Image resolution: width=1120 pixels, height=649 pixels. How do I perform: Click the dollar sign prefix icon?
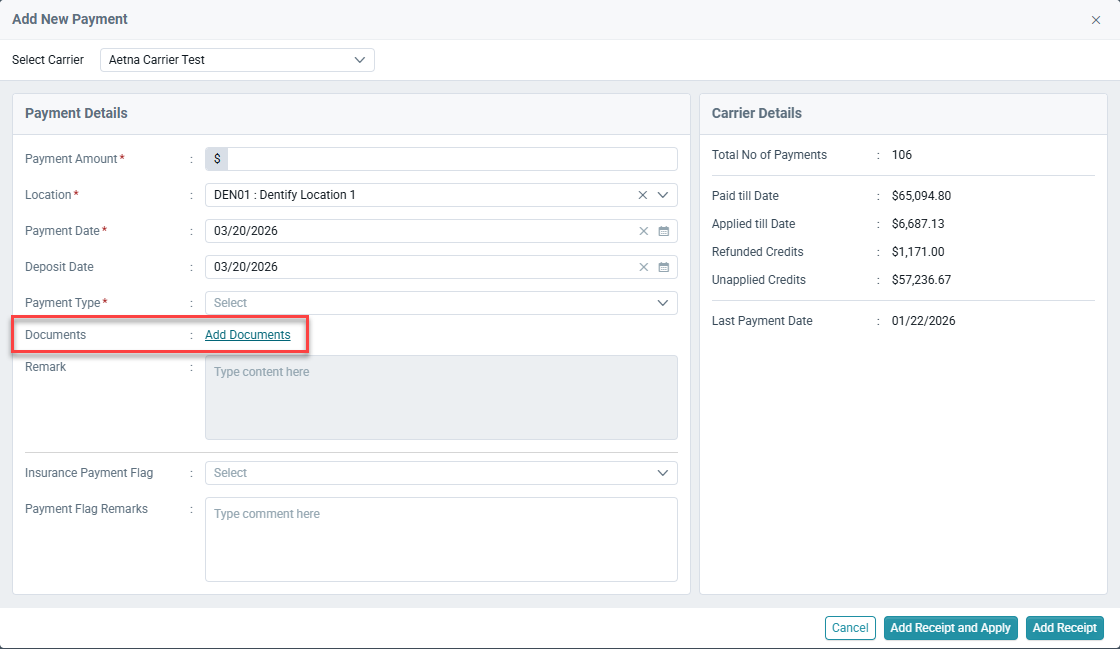click(217, 159)
